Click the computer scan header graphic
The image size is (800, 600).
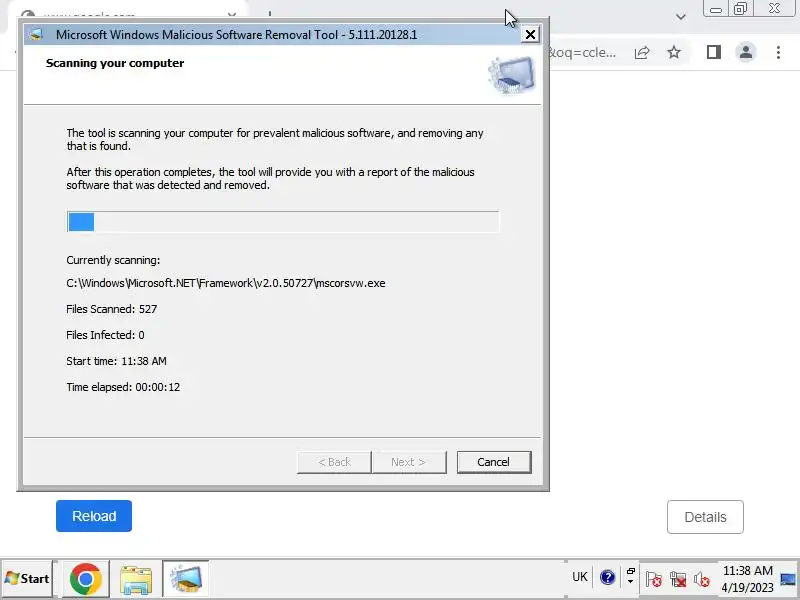coord(512,76)
